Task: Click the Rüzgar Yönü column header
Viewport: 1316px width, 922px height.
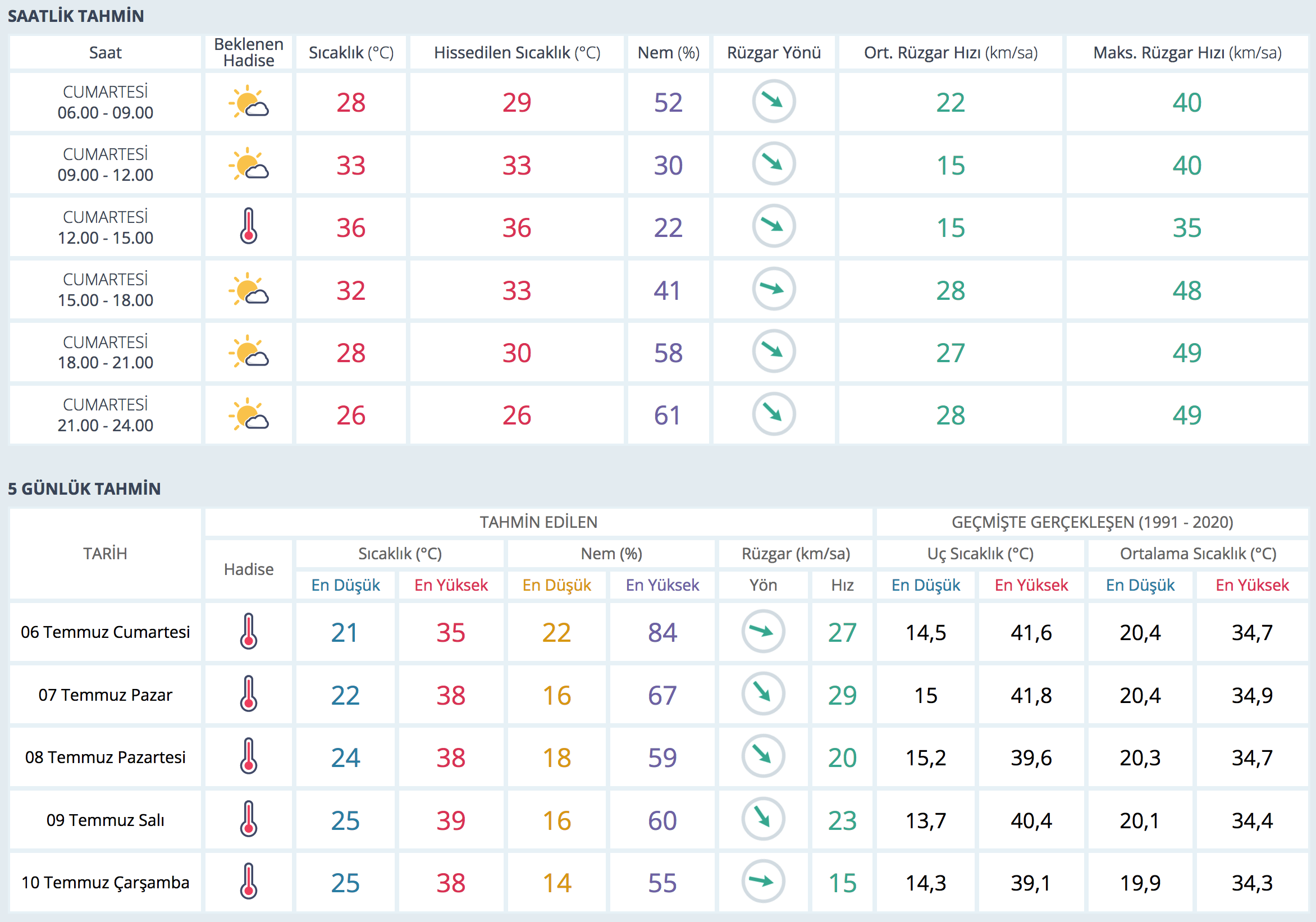Action: [x=773, y=53]
